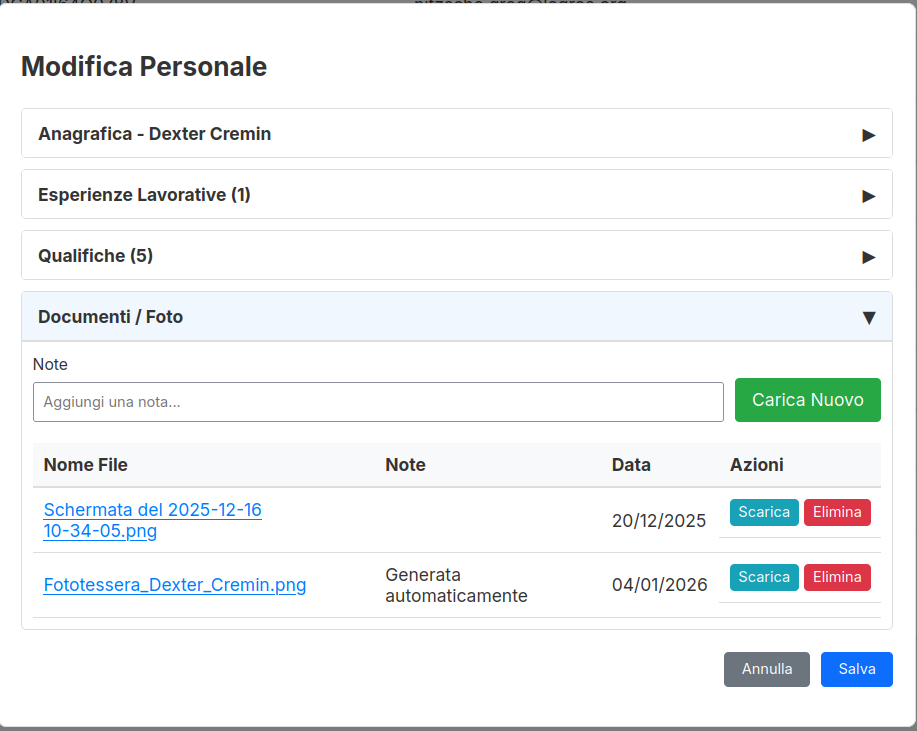Save changes with the Salva button
Viewport: 917px width, 731px height.
coord(856,669)
